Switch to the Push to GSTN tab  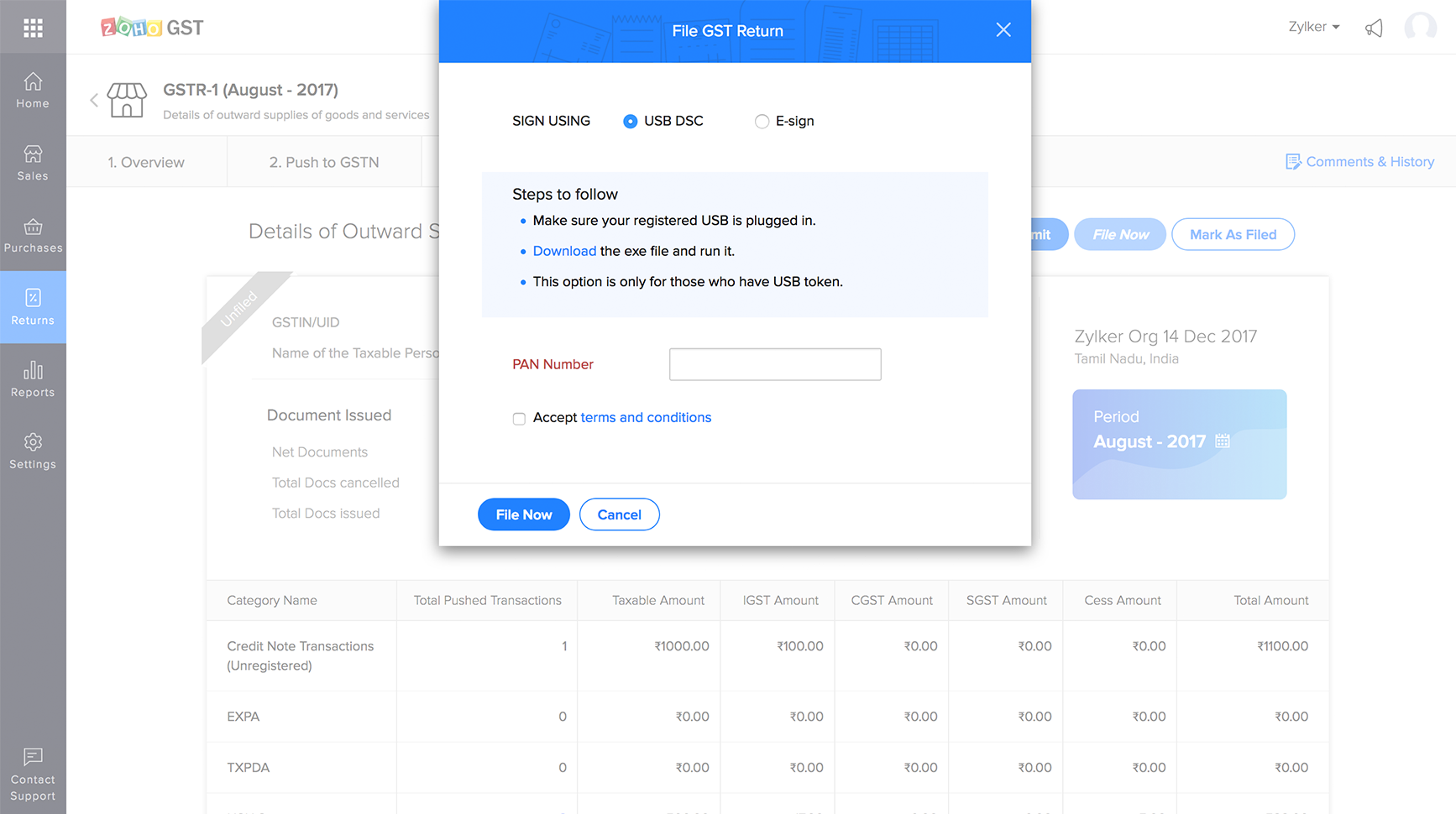(x=324, y=161)
